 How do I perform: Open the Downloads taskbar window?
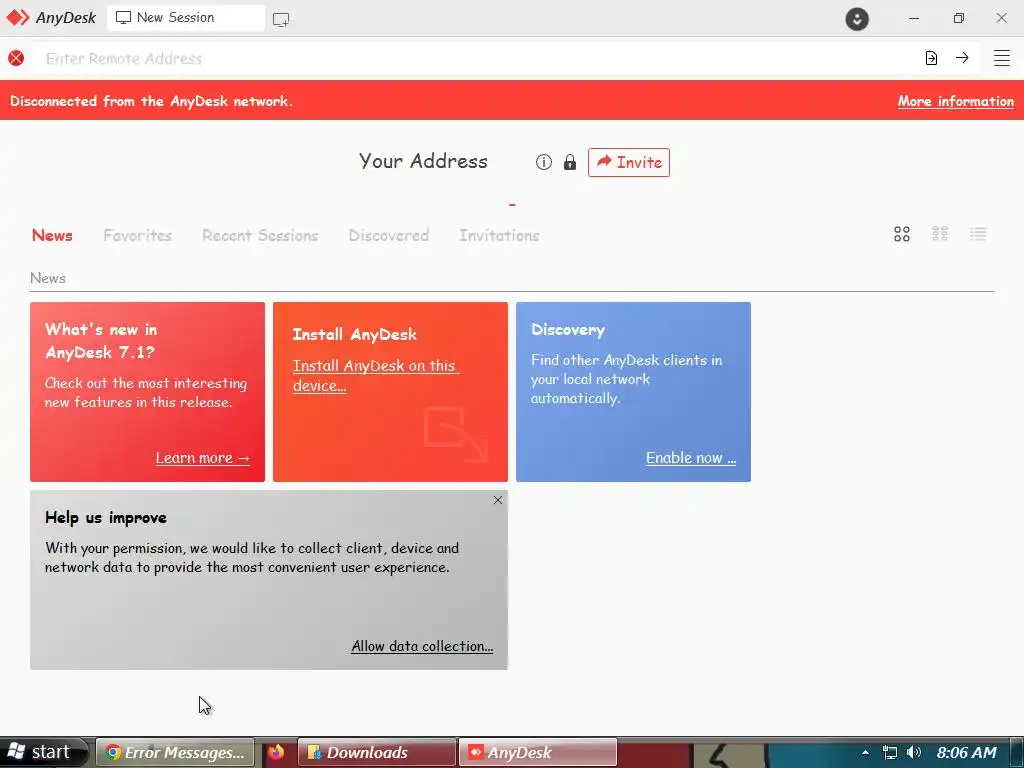377,752
